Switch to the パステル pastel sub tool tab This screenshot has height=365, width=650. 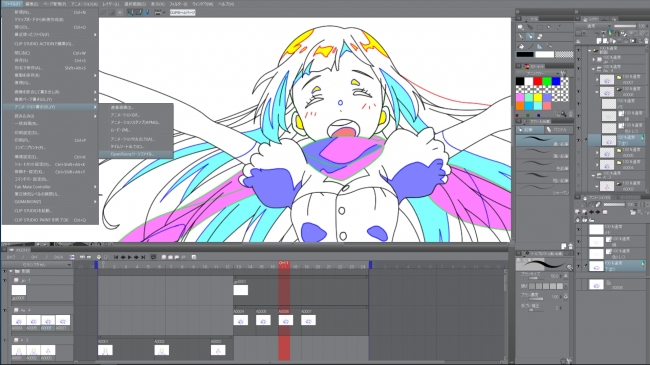pyautogui.click(x=558, y=129)
